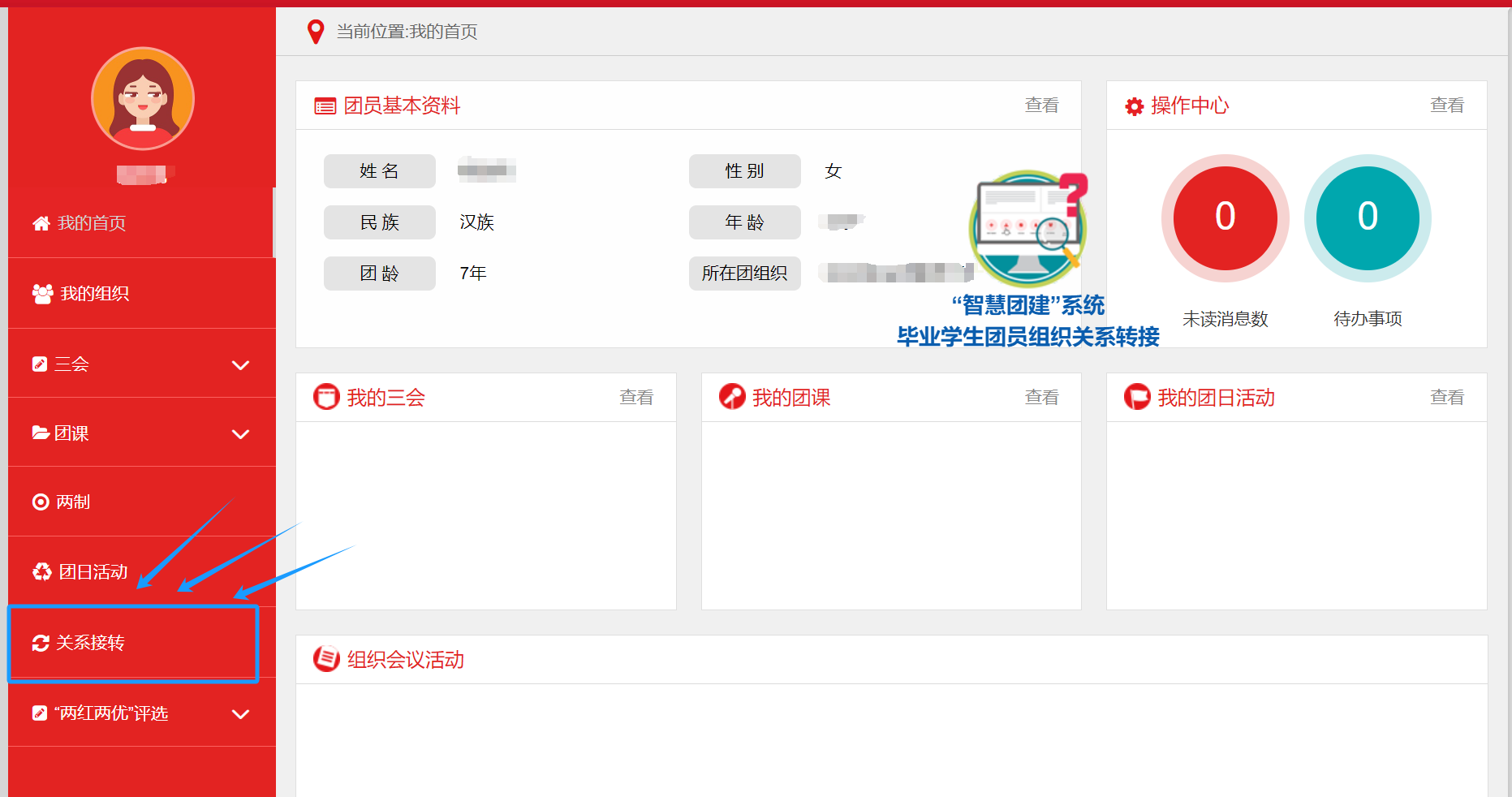Image resolution: width=1512 pixels, height=797 pixels.
Task: Expand the "两红两优"评选 submenu chevron
Action: point(240,714)
